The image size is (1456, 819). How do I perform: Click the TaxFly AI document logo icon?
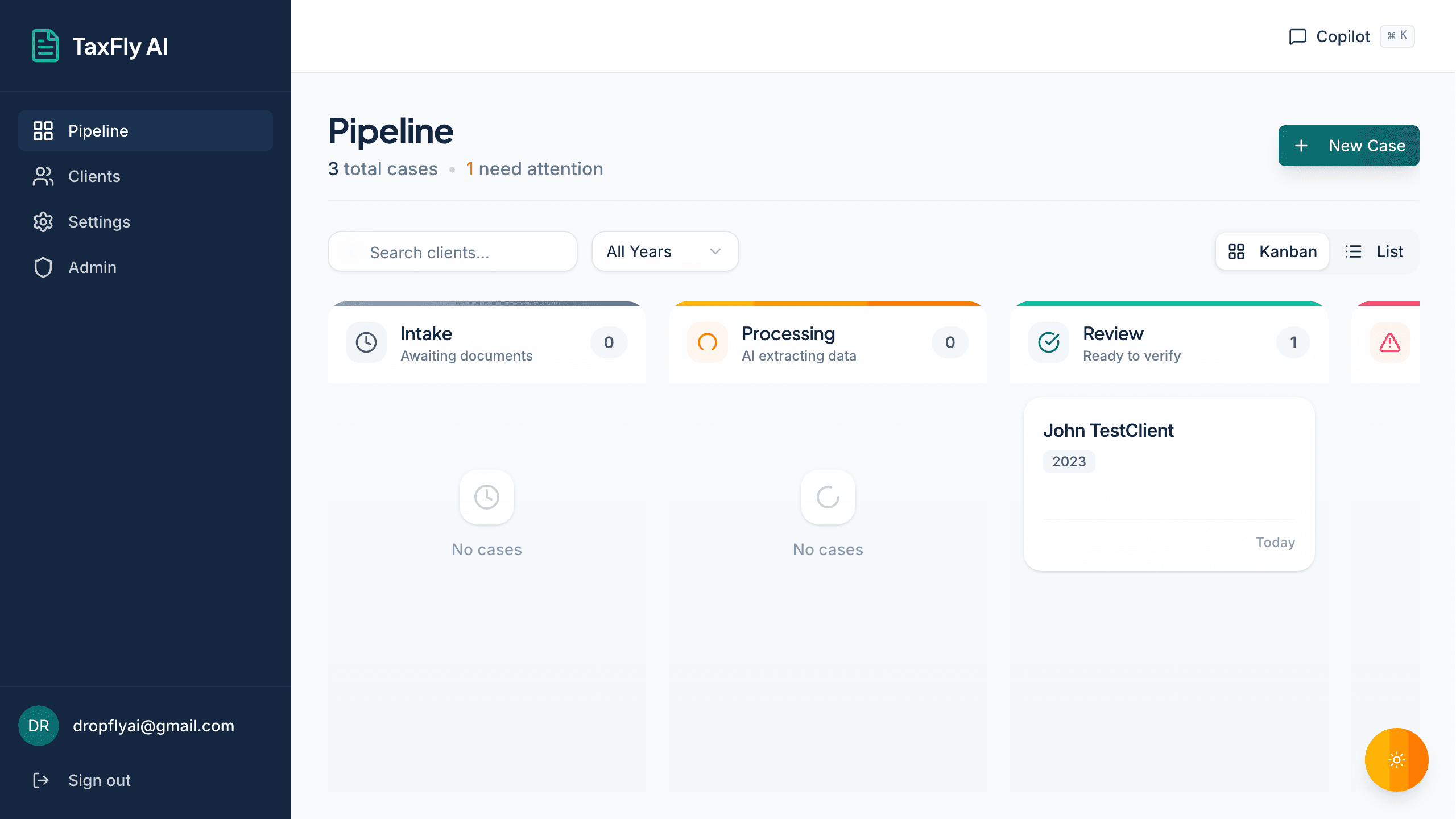tap(45, 45)
